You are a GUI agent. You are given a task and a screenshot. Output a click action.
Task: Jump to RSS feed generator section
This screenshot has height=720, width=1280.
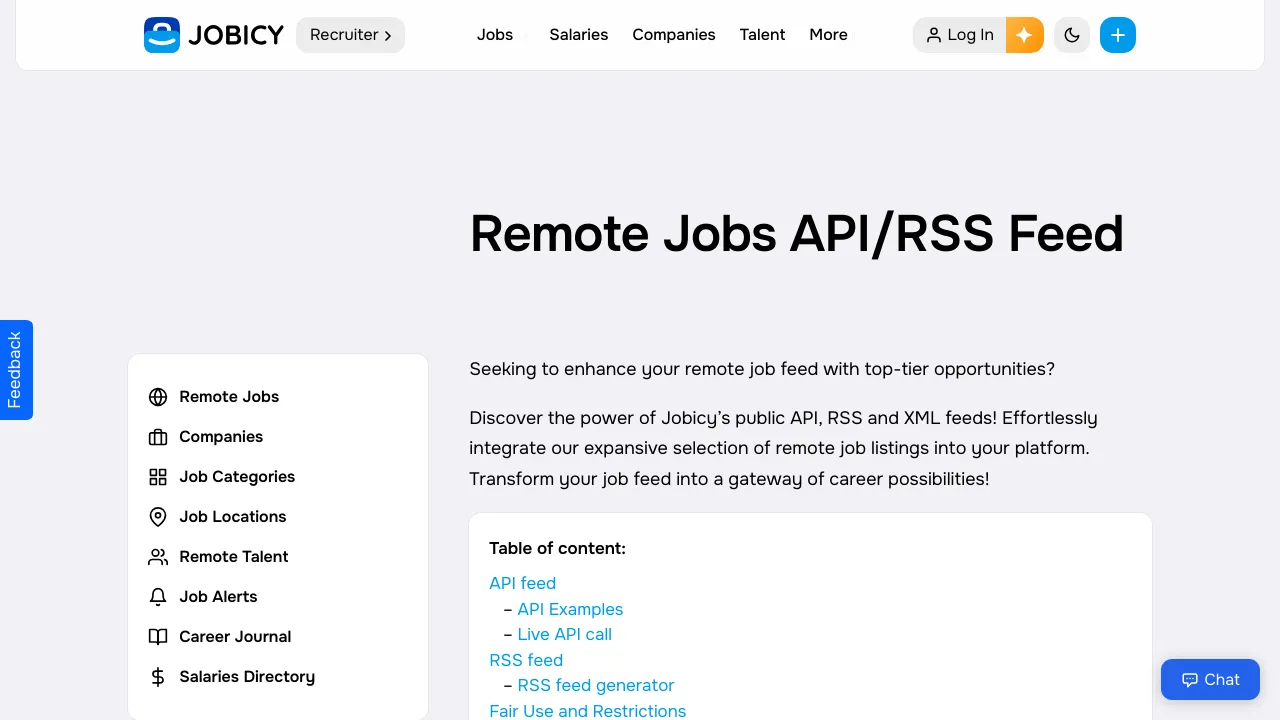click(x=596, y=685)
